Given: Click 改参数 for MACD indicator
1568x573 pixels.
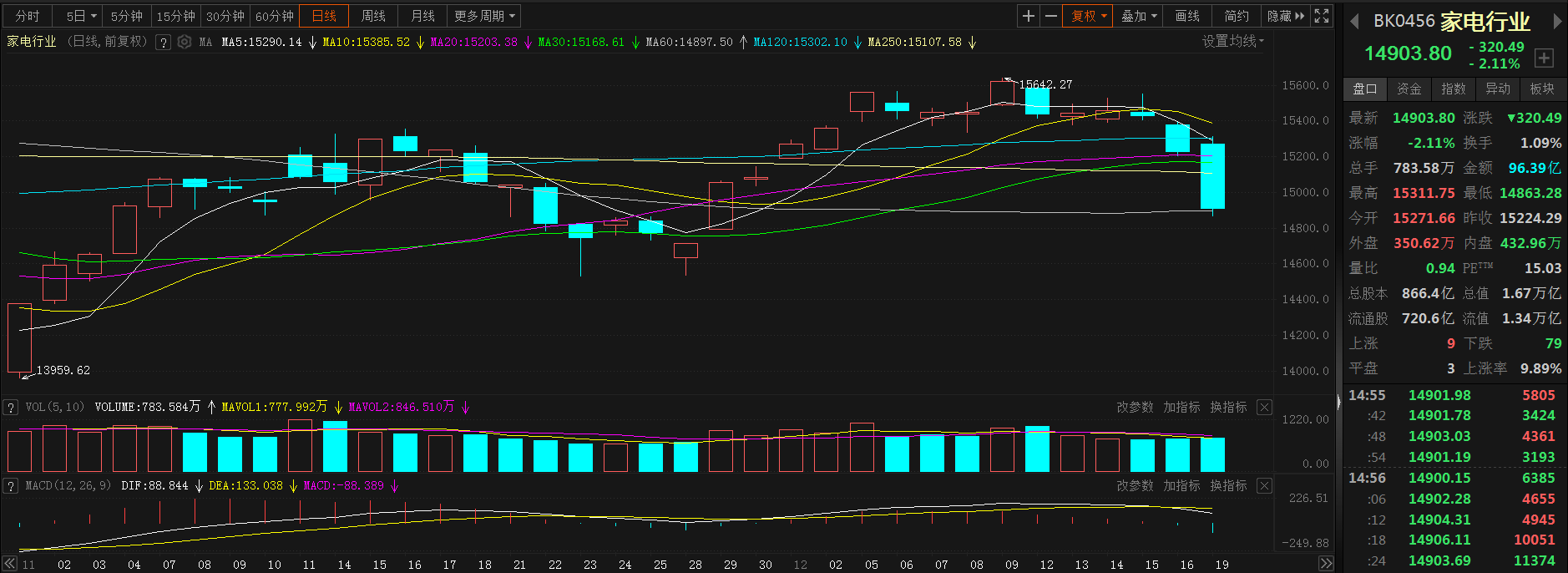Looking at the screenshot, I should click(x=1135, y=485).
